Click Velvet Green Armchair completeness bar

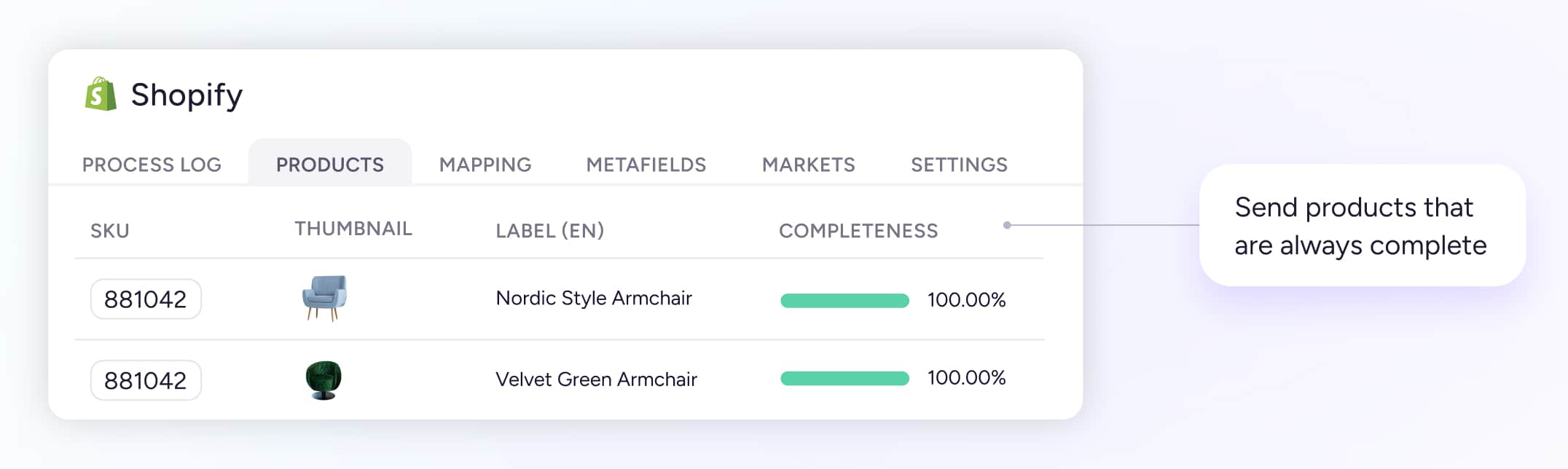pyautogui.click(x=844, y=379)
